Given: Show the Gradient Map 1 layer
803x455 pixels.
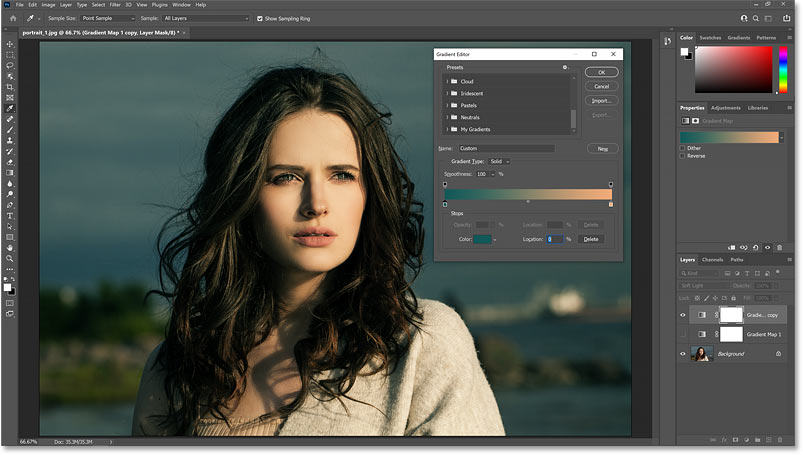Looking at the screenshot, I should click(683, 335).
